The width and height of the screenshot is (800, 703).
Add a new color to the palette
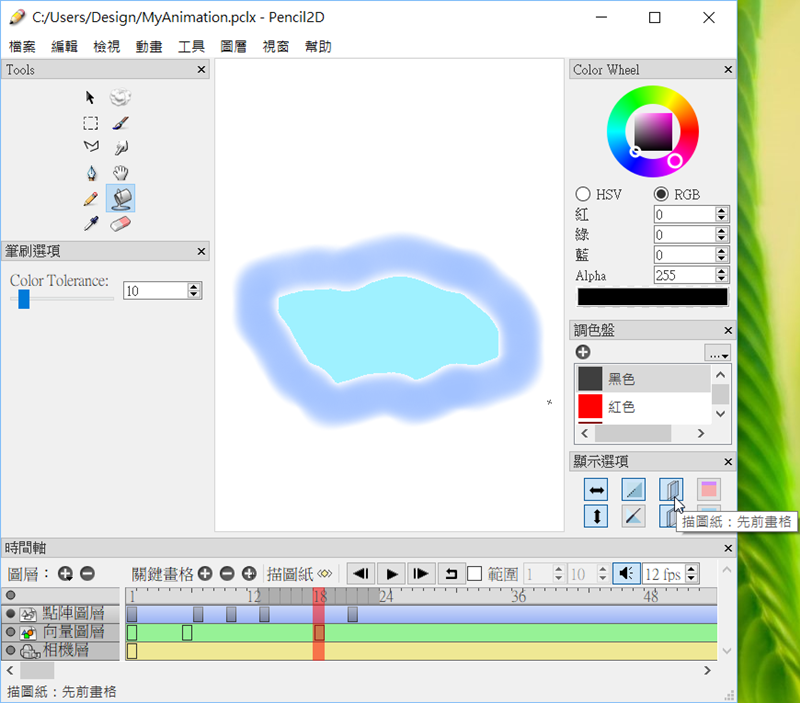pos(583,352)
